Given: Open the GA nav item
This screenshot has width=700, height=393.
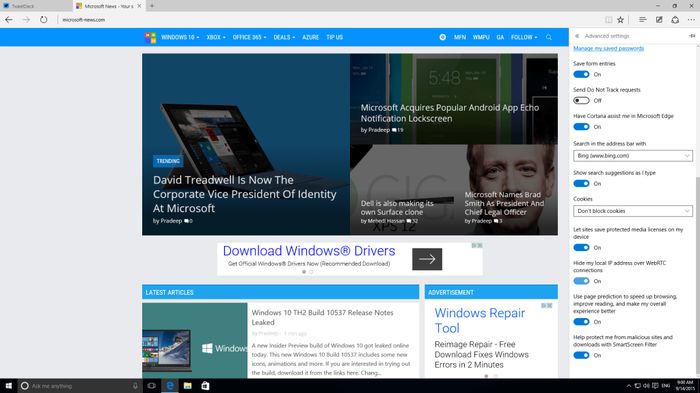Looking at the screenshot, I should (x=500, y=38).
